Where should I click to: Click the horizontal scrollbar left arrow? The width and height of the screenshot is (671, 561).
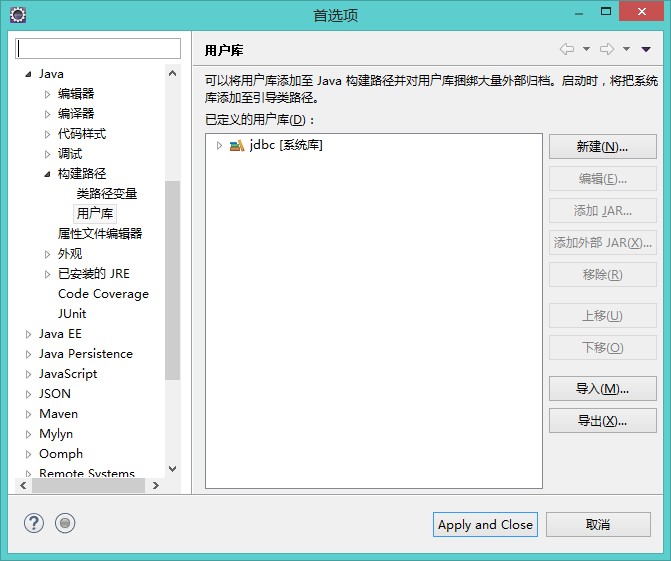tap(23, 485)
